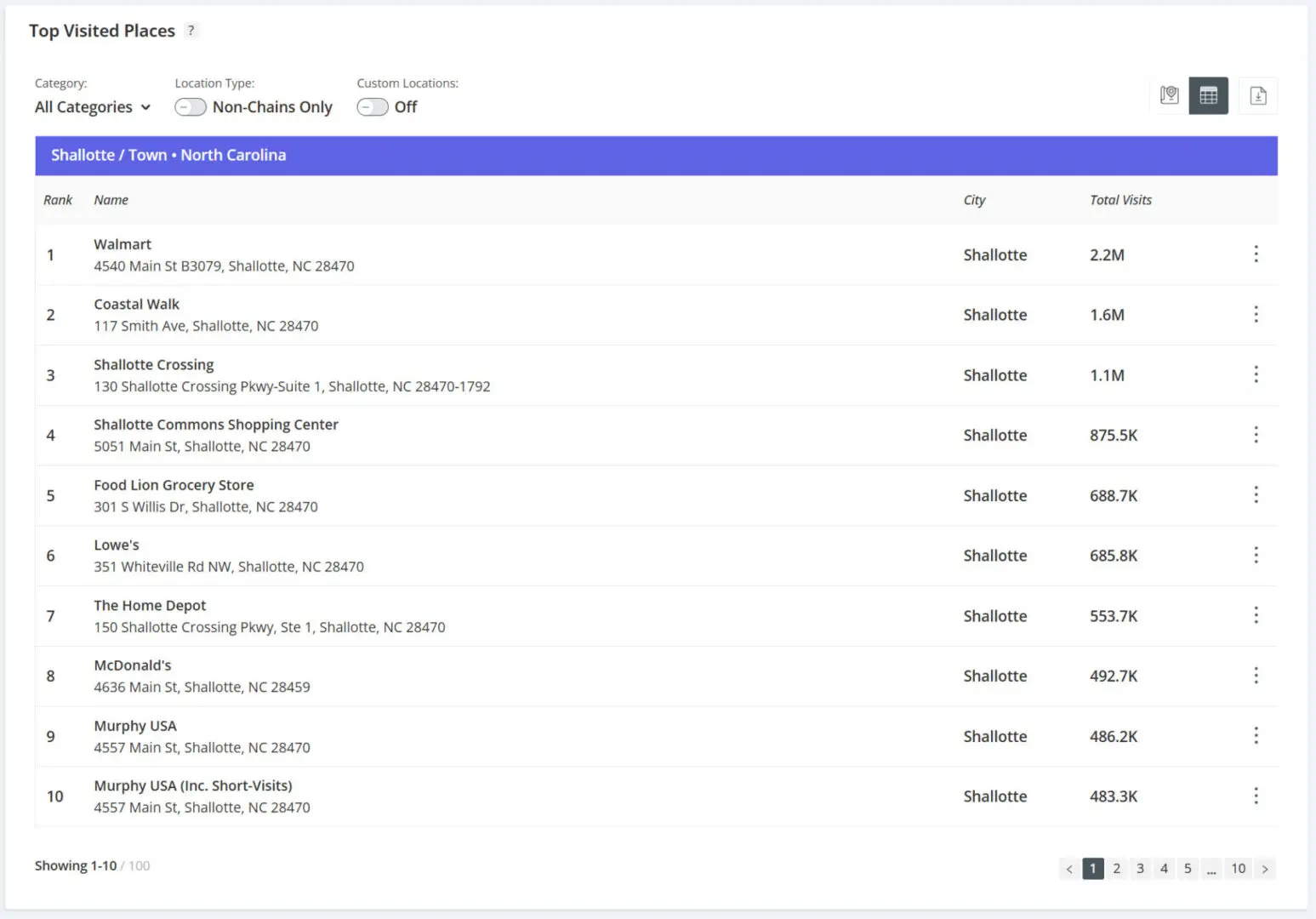Open options menu for Food Lion Grocery Store
Viewport: 1316px width, 919px height.
tap(1256, 494)
